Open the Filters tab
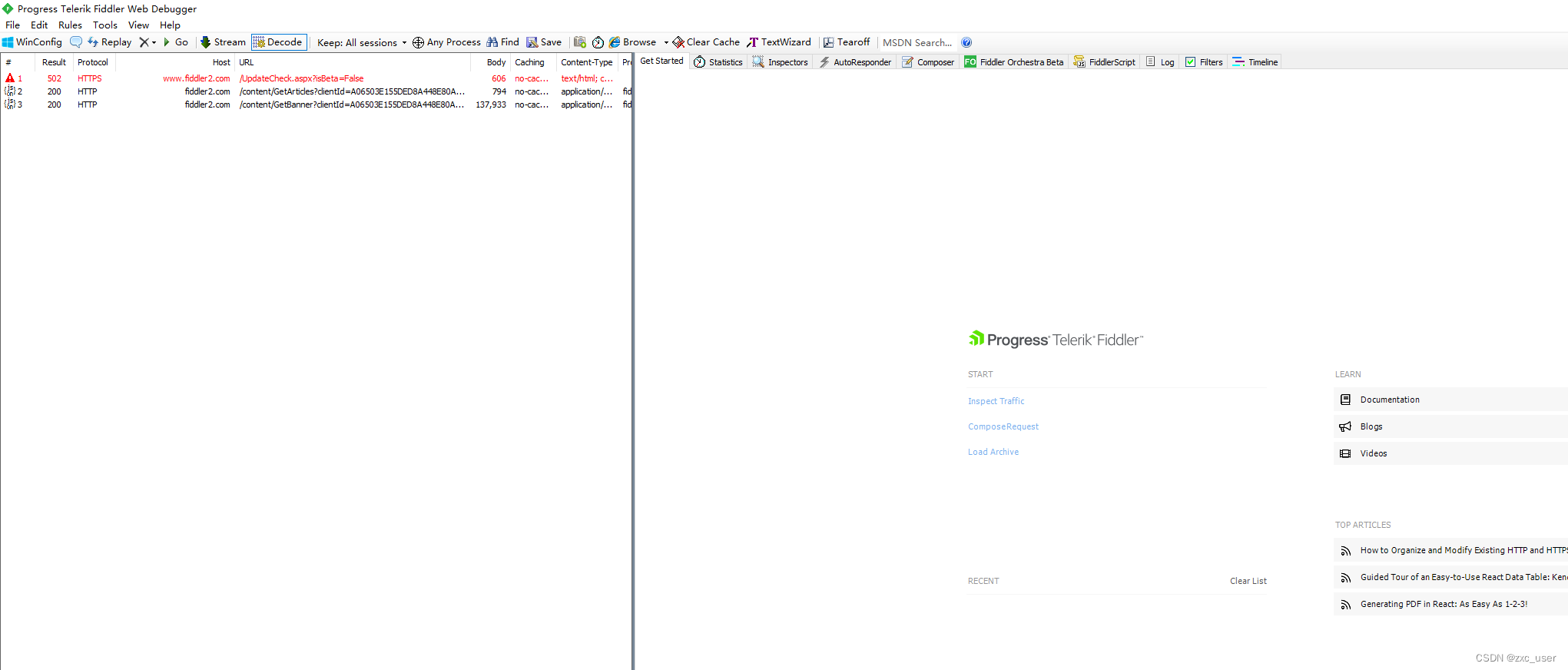 click(x=1204, y=62)
